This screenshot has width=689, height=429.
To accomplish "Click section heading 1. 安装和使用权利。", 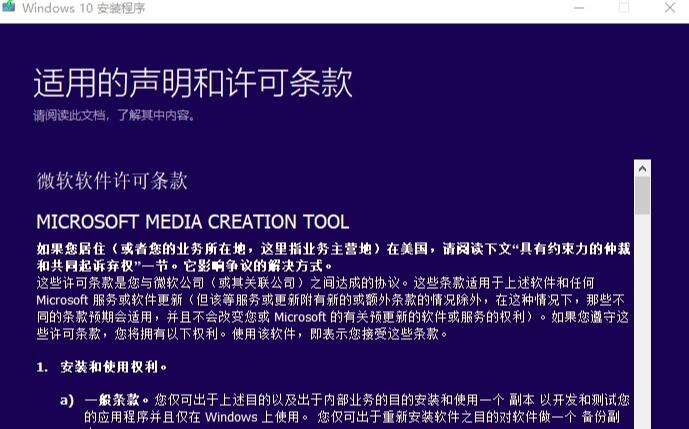I will click(102, 367).
